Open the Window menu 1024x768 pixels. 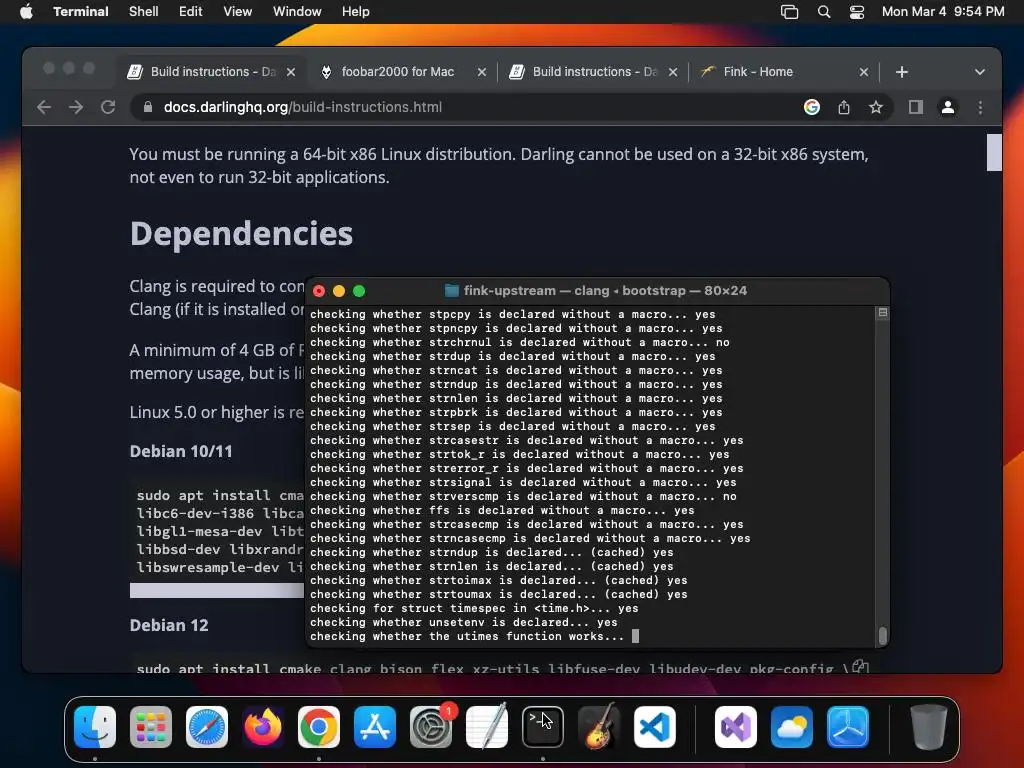click(296, 11)
